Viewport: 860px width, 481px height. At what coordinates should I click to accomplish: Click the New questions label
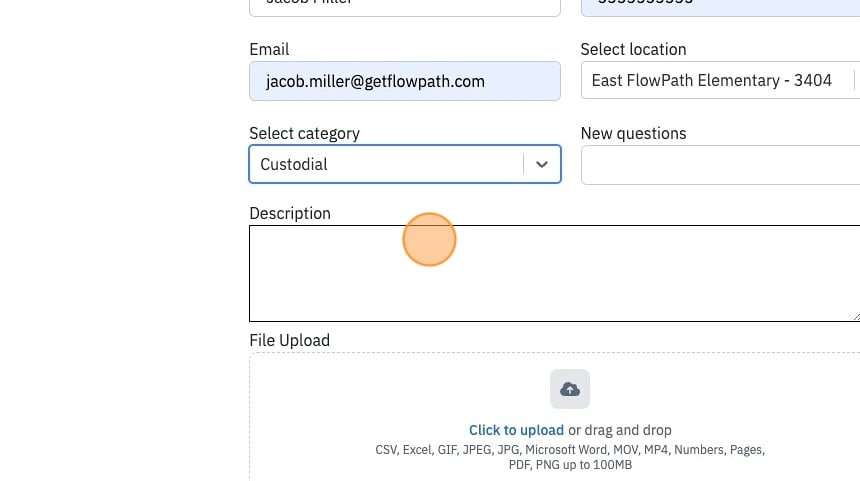[x=633, y=133]
